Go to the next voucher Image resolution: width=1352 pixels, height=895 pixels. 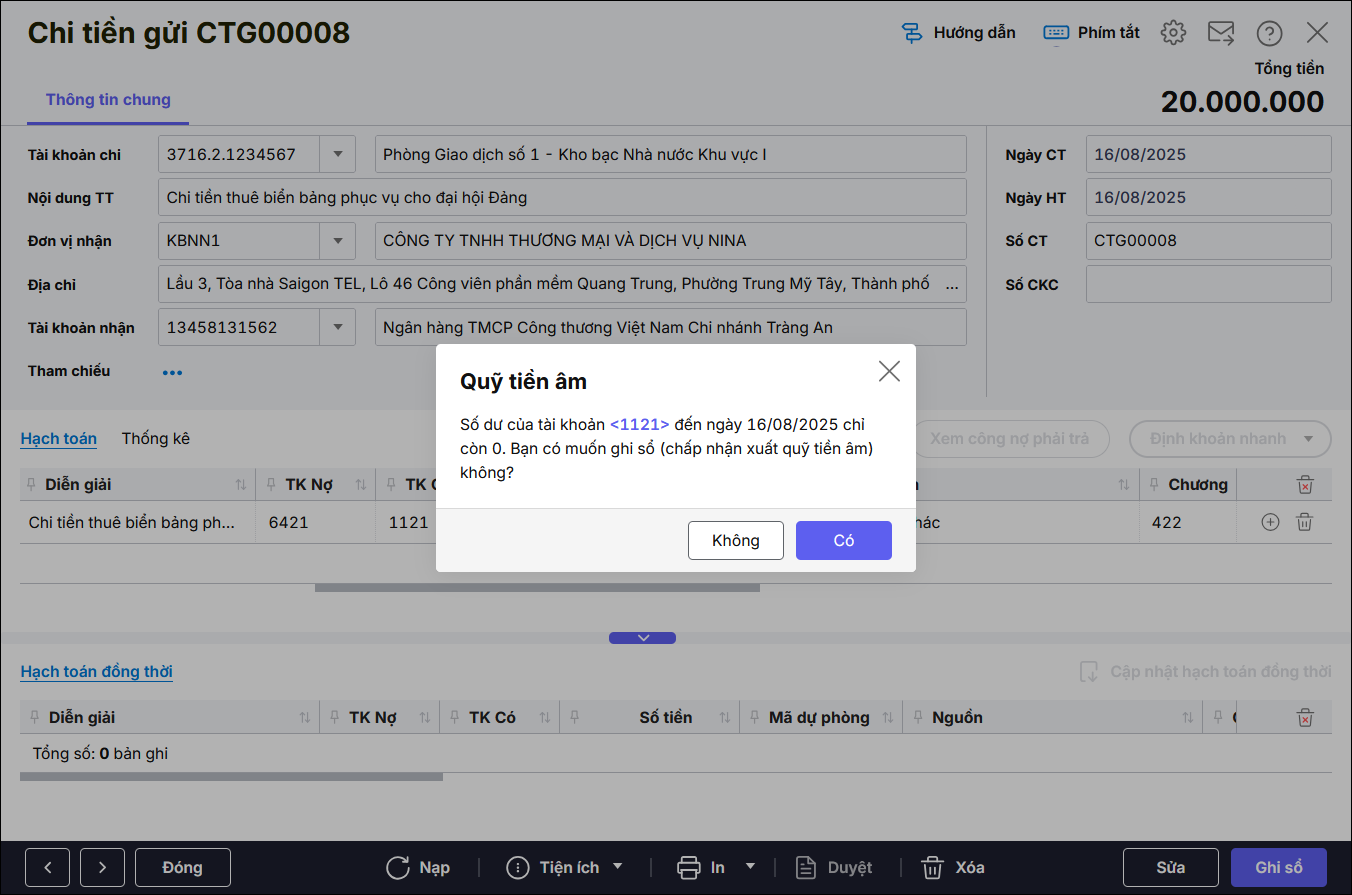click(x=102, y=868)
